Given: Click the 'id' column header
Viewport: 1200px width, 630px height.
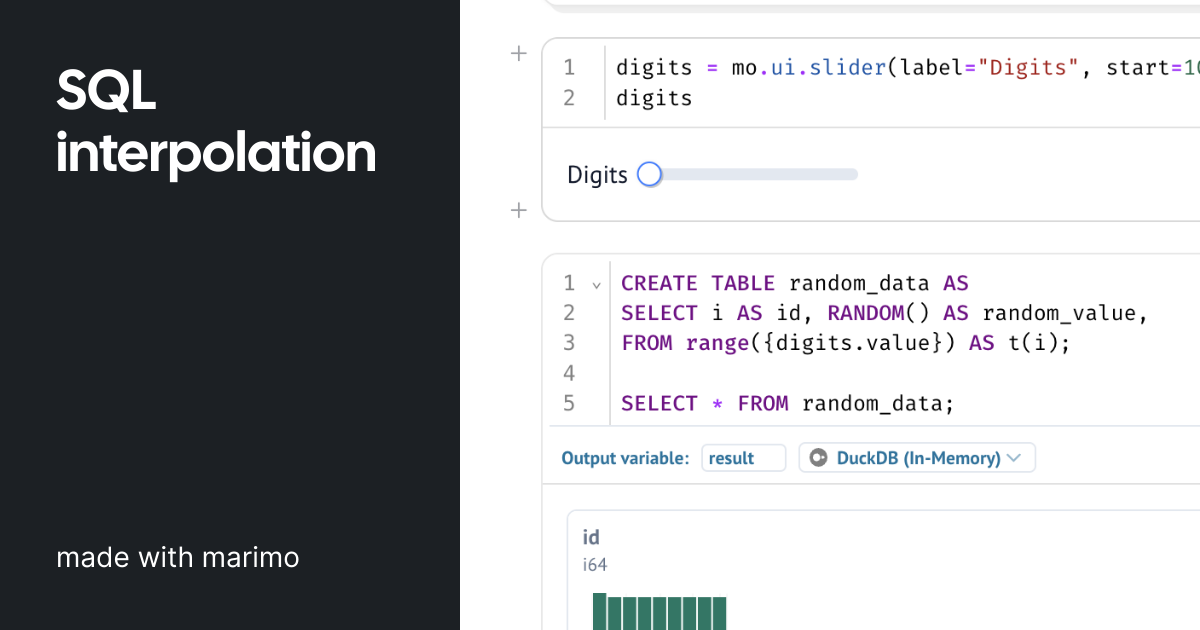Looking at the screenshot, I should click(591, 538).
